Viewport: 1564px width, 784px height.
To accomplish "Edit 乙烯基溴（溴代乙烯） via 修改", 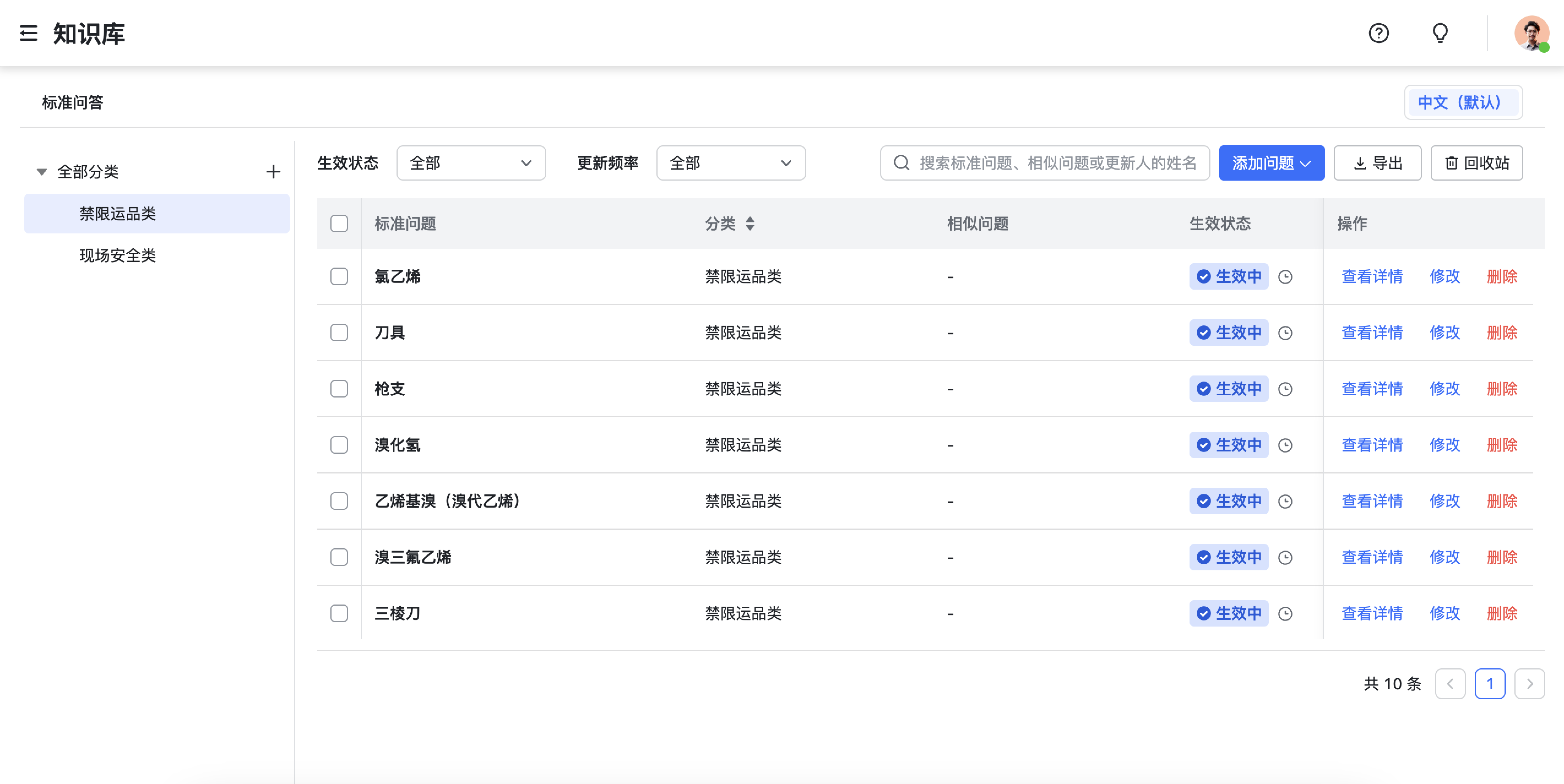I will 1444,501.
